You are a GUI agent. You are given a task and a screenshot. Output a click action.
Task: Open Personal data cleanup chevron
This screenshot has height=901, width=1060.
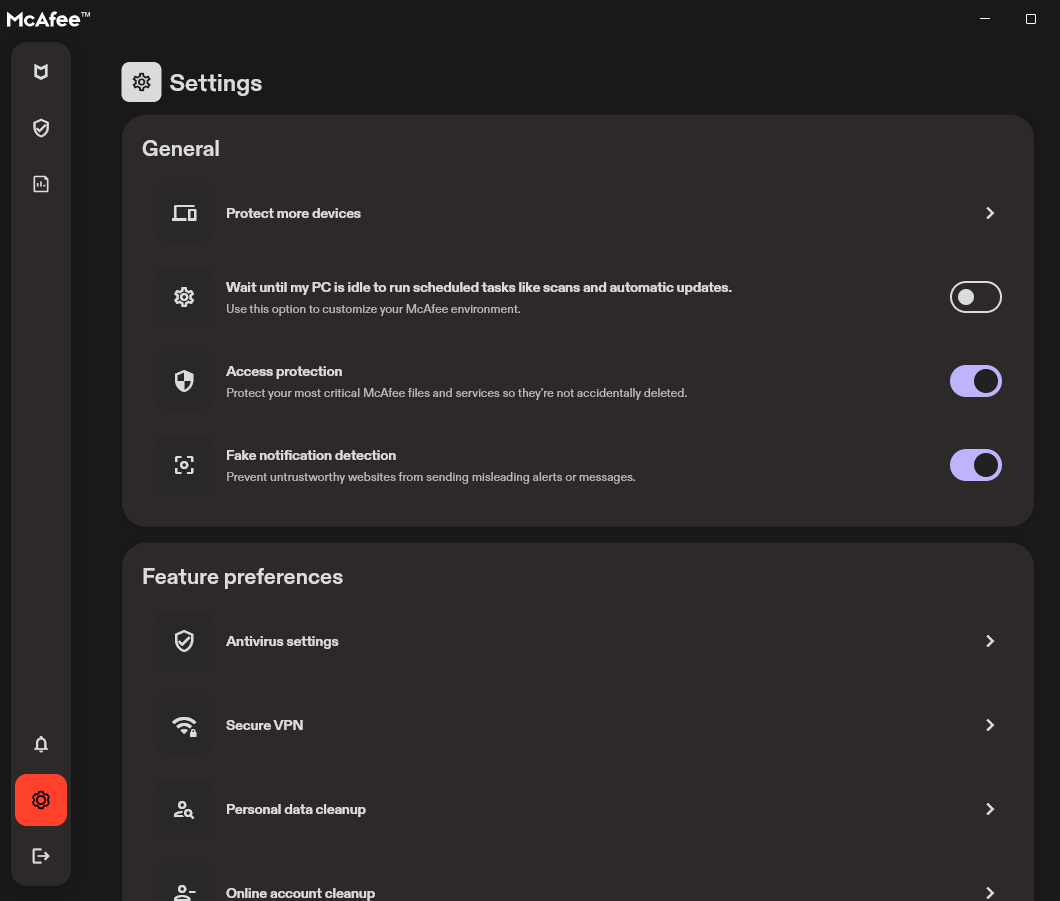[x=990, y=809]
